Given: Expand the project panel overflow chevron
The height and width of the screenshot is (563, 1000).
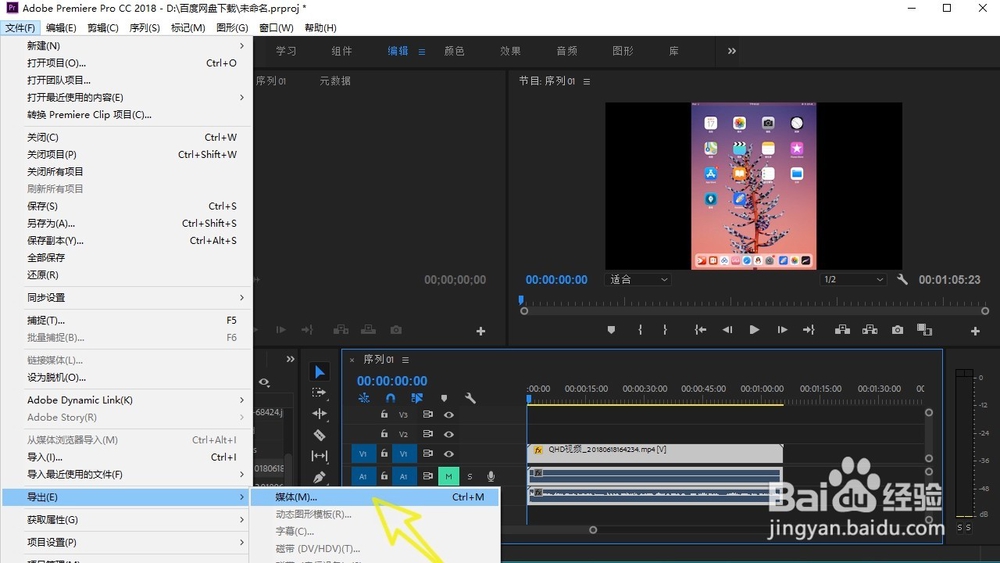Looking at the screenshot, I should tap(290, 359).
